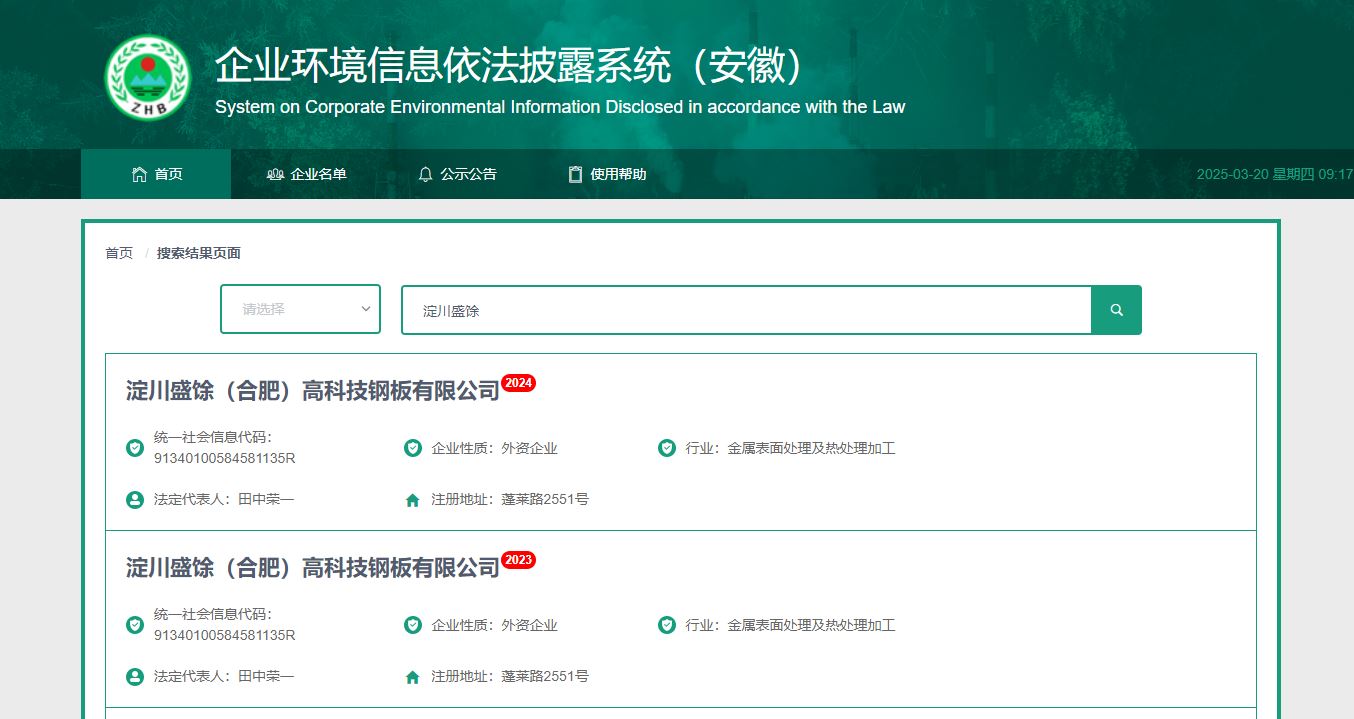Click the checkmark icon beside 行业 field
Screen dimensions: 1354x719
pos(666,448)
